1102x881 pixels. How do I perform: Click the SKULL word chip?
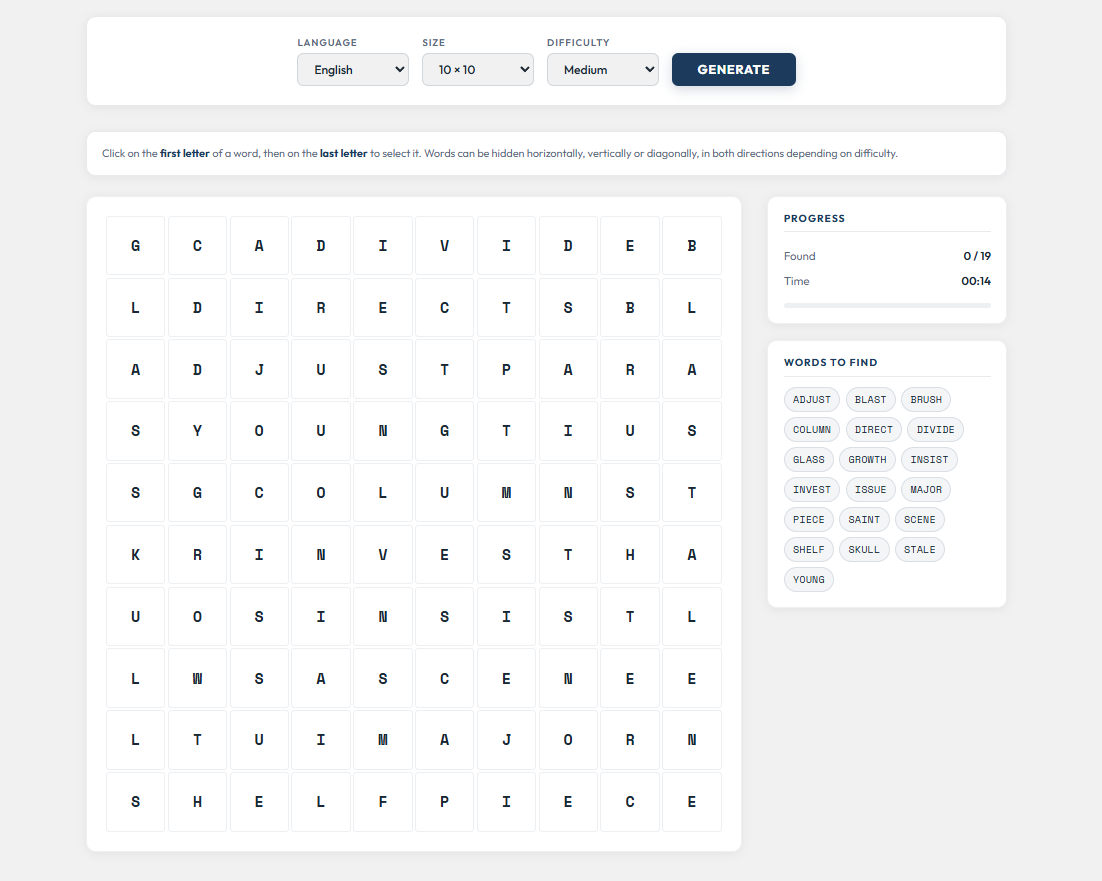[864, 550]
